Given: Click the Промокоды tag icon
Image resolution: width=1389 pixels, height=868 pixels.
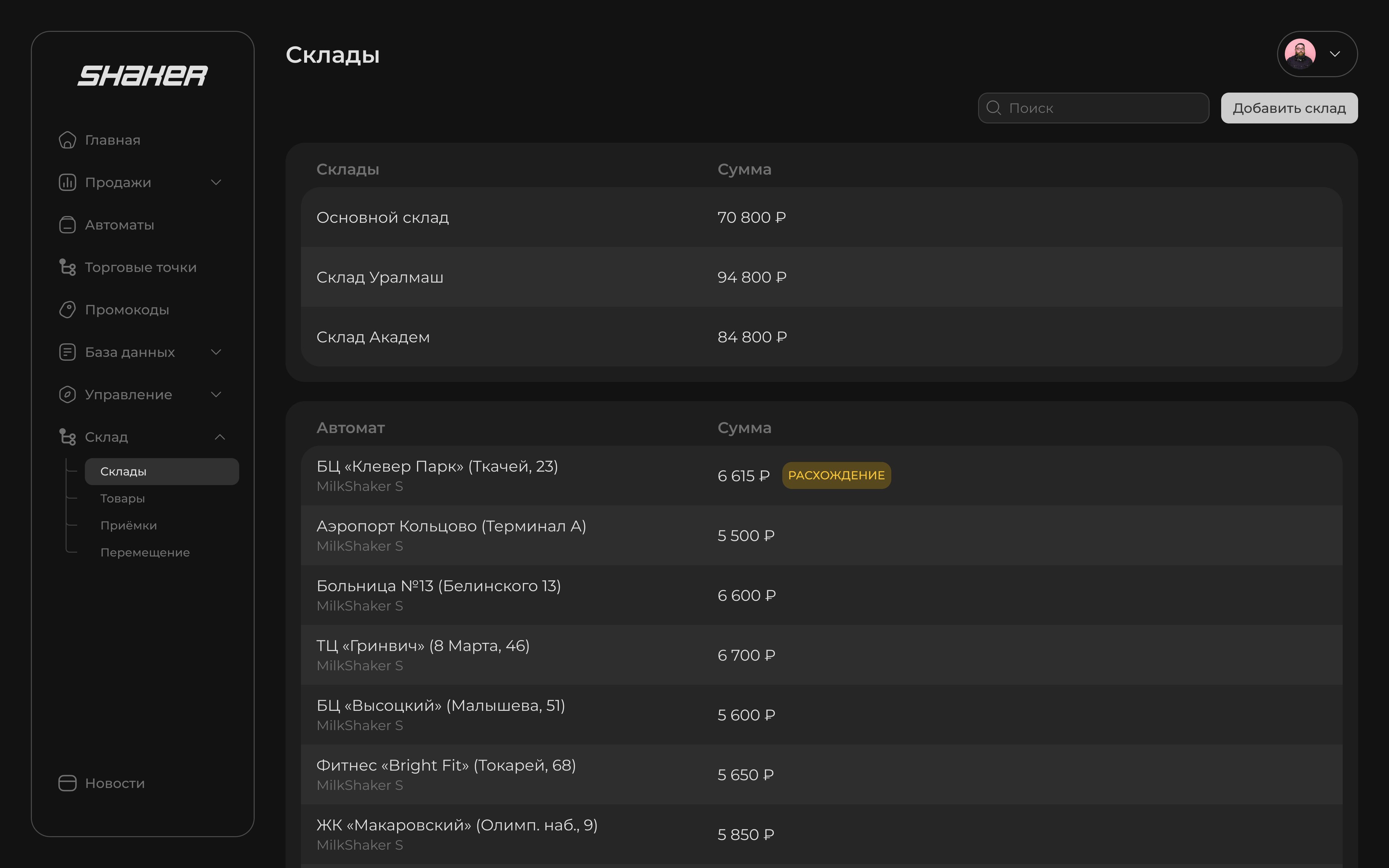Looking at the screenshot, I should tap(67, 310).
